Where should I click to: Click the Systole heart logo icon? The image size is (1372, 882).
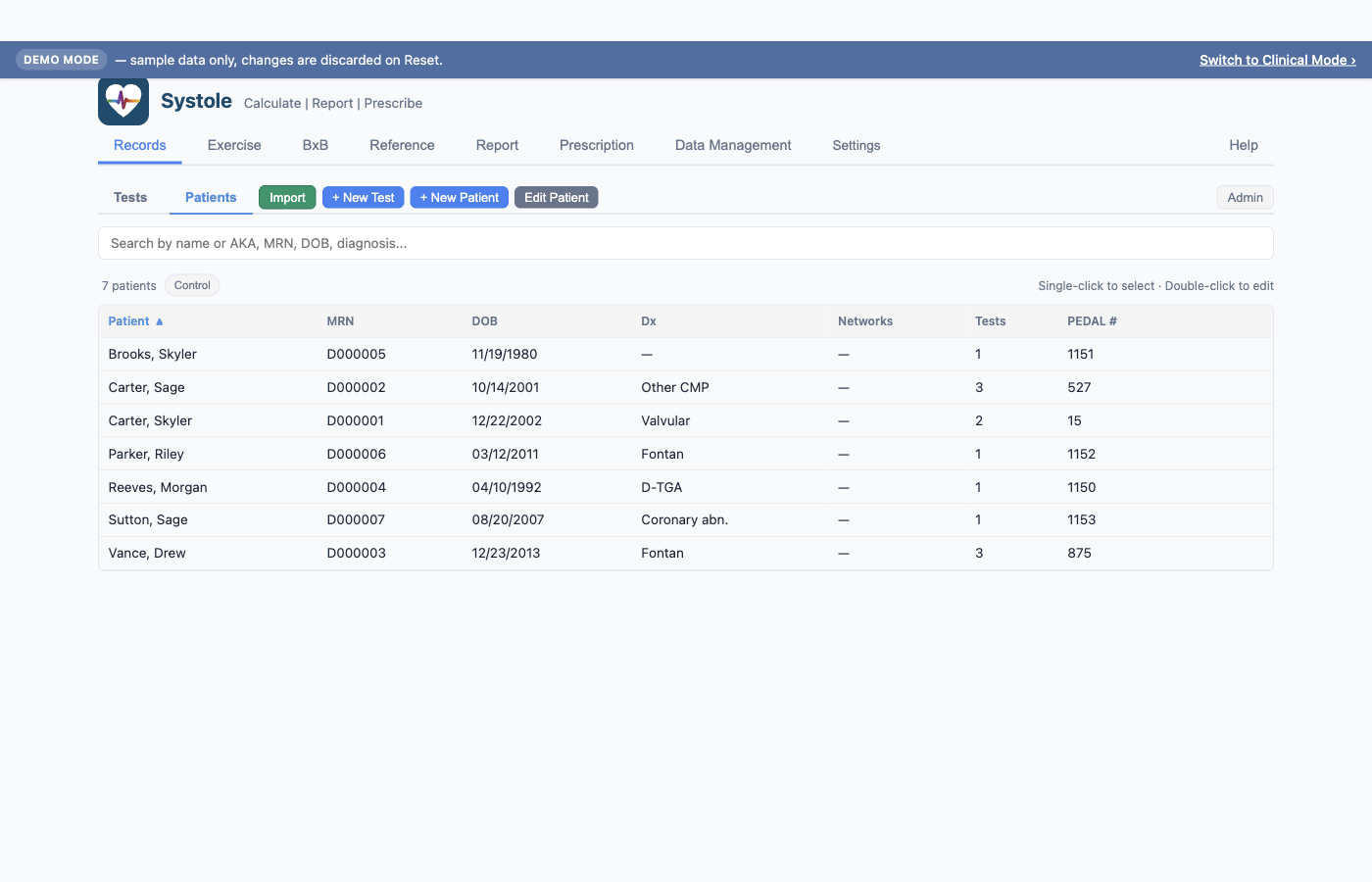click(123, 101)
